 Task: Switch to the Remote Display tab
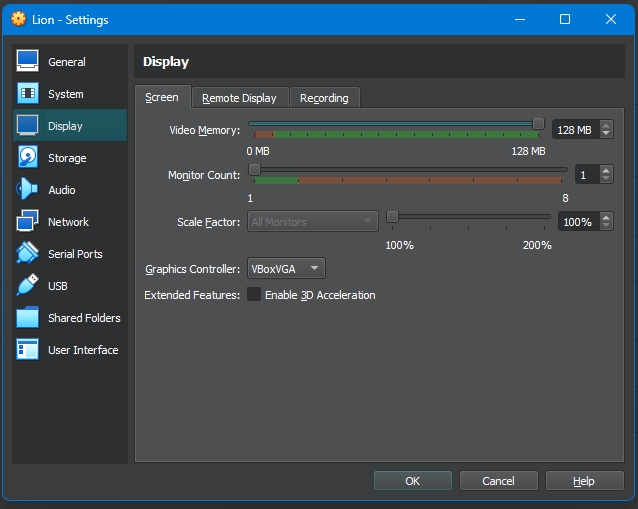(x=239, y=98)
